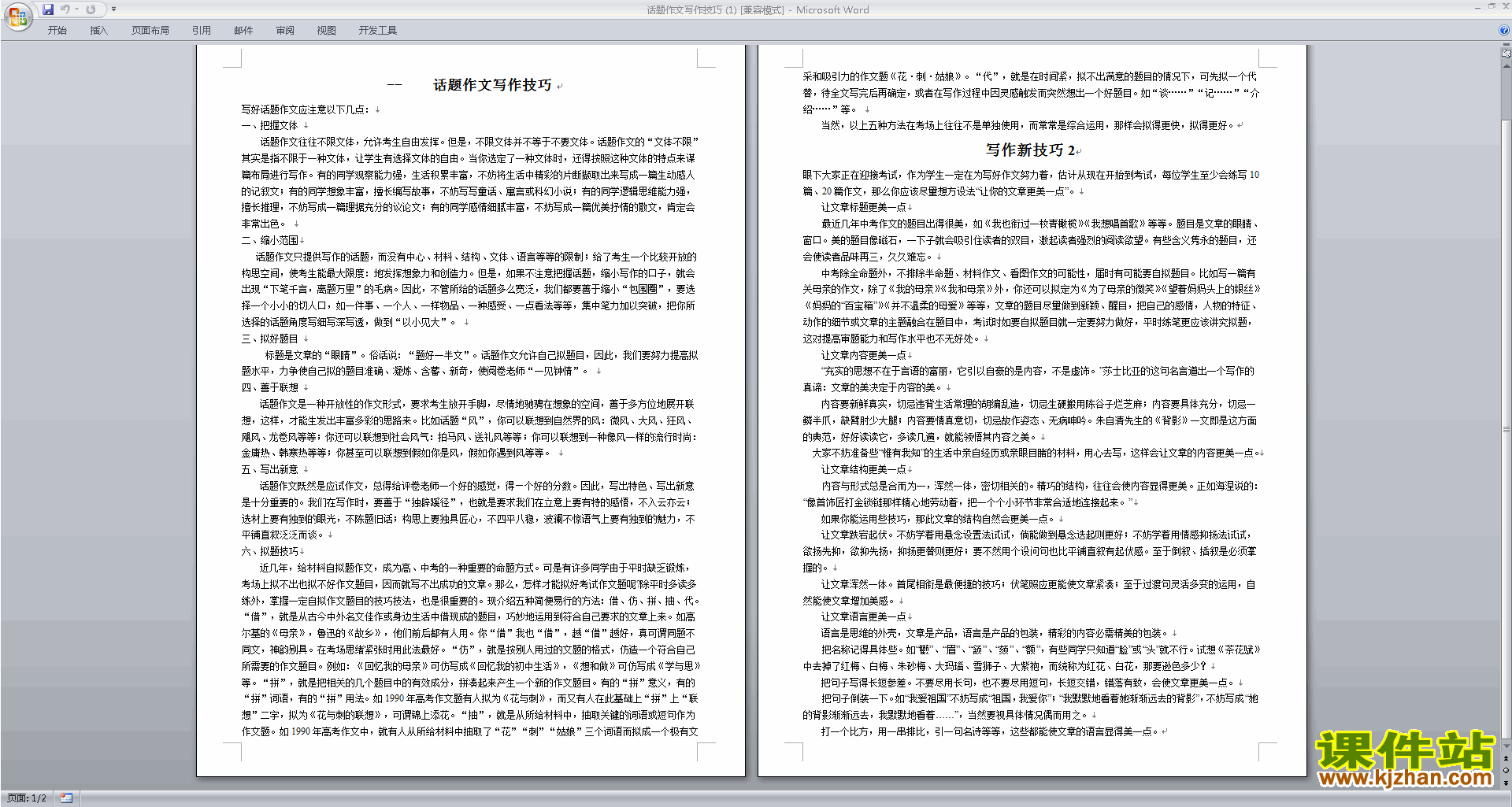Open the 开发工具 ribbon tab

click(x=378, y=31)
